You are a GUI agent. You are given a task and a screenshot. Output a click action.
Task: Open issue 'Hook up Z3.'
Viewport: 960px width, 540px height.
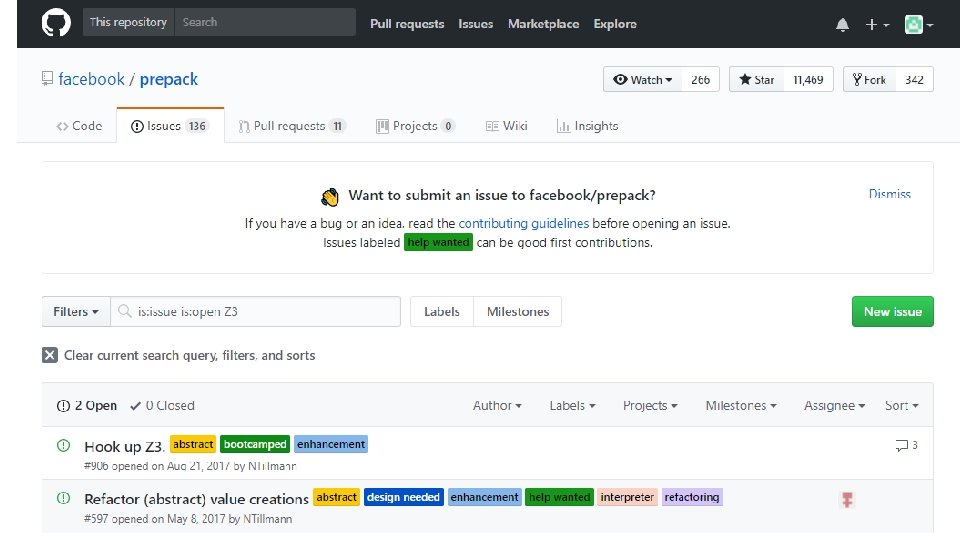pyautogui.click(x=124, y=446)
